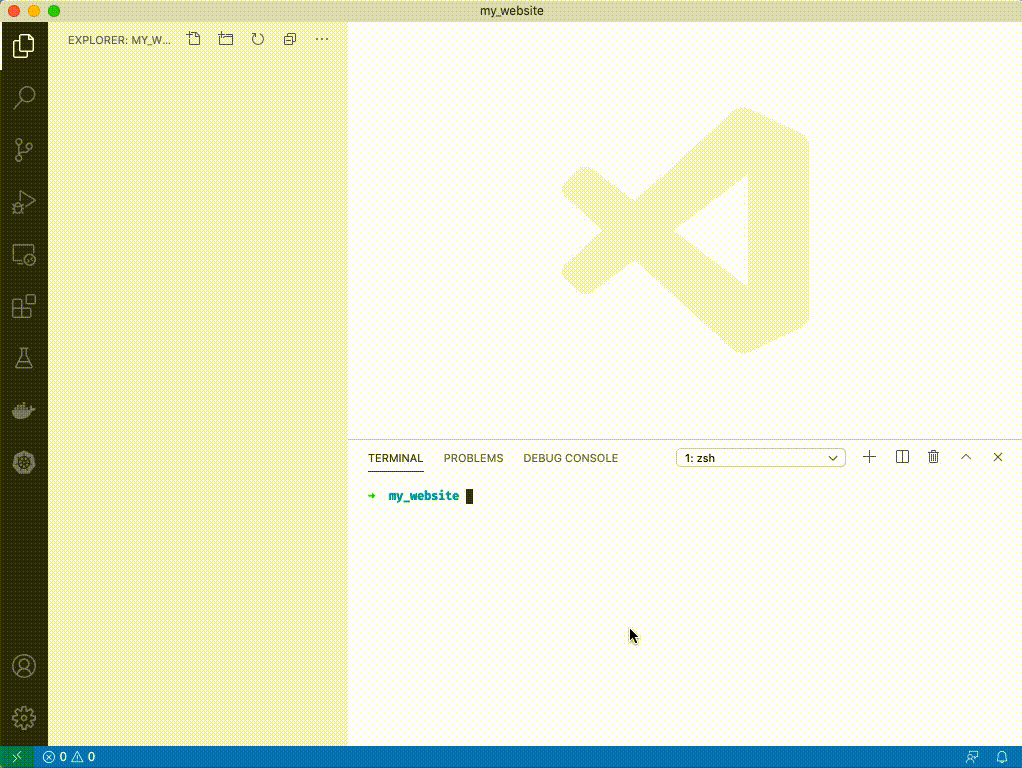The image size is (1022, 768).
Task: Create a new file in the Explorer
Action: pos(193,39)
